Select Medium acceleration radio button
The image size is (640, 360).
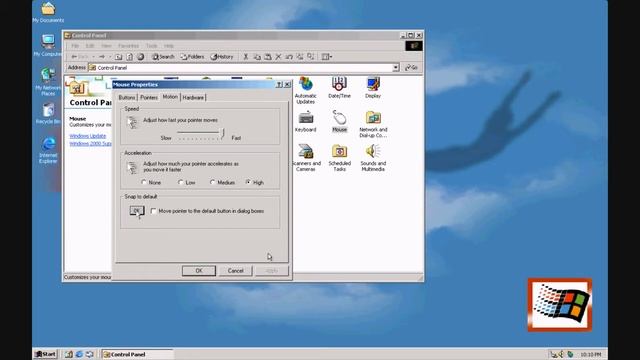tap(212, 182)
